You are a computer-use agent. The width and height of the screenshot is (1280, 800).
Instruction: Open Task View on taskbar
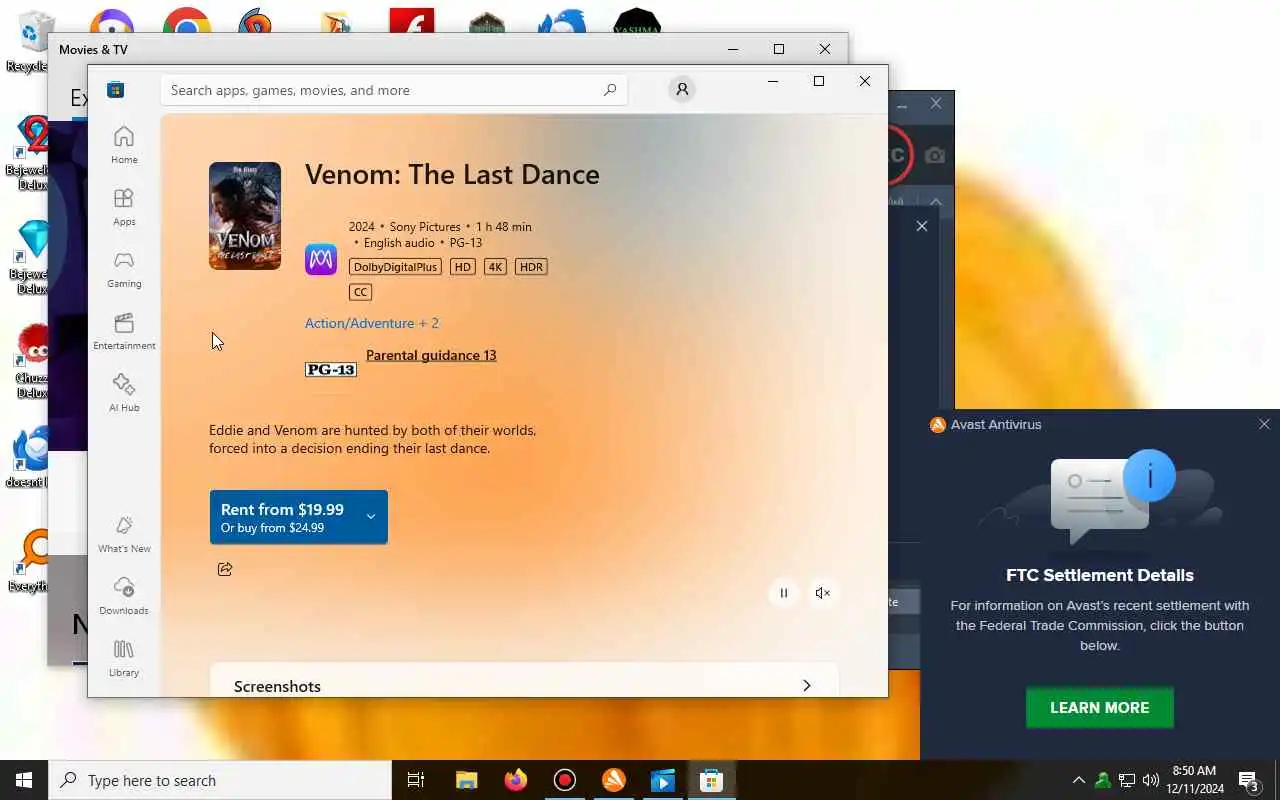[416, 780]
